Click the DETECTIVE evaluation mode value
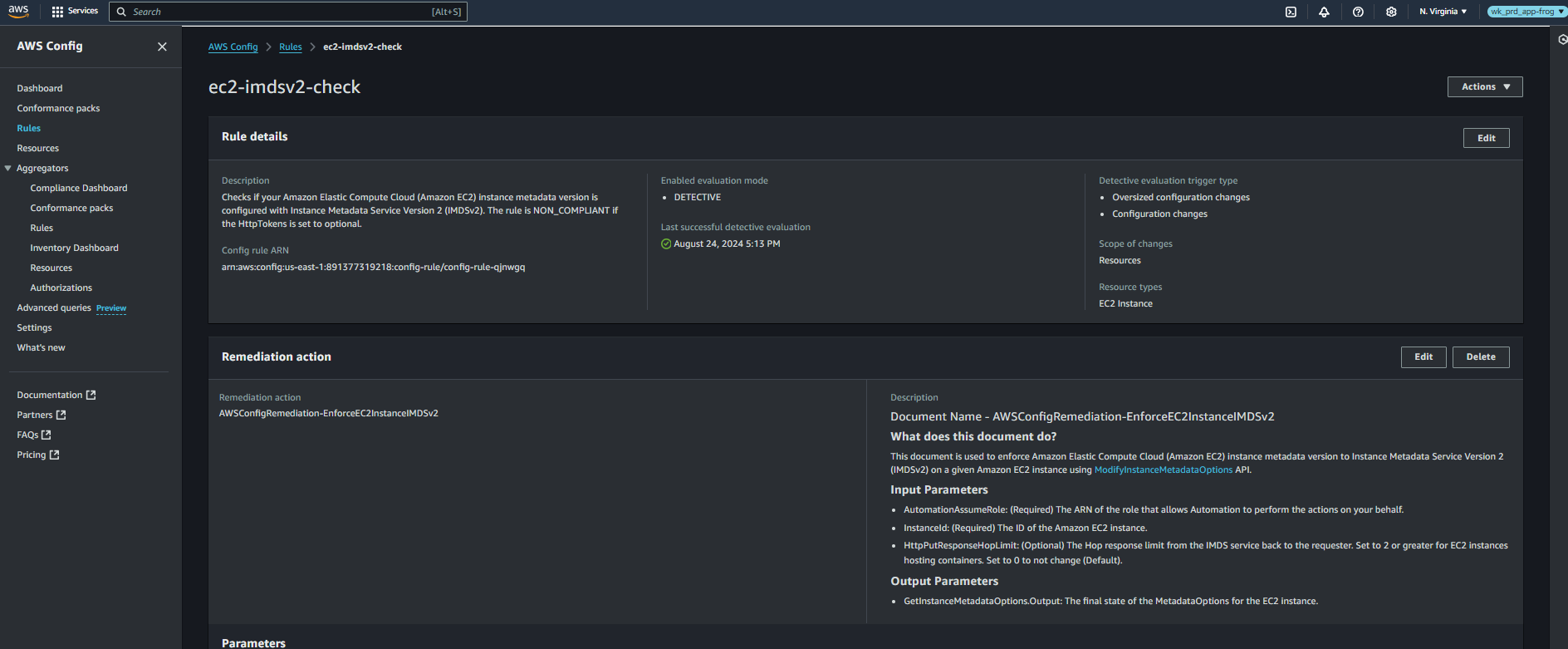Image resolution: width=1568 pixels, height=649 pixels. 698,197
